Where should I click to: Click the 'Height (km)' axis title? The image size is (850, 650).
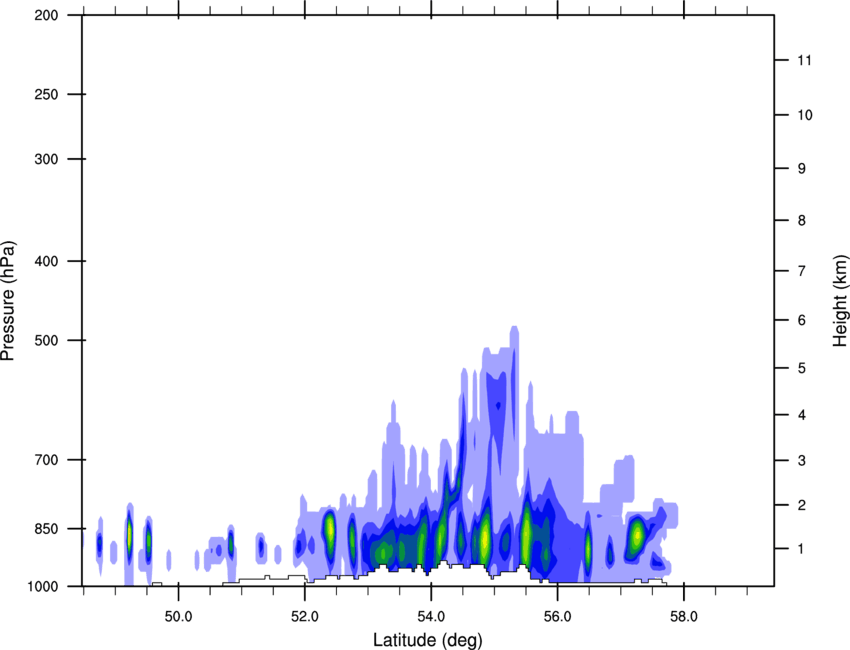(840, 301)
